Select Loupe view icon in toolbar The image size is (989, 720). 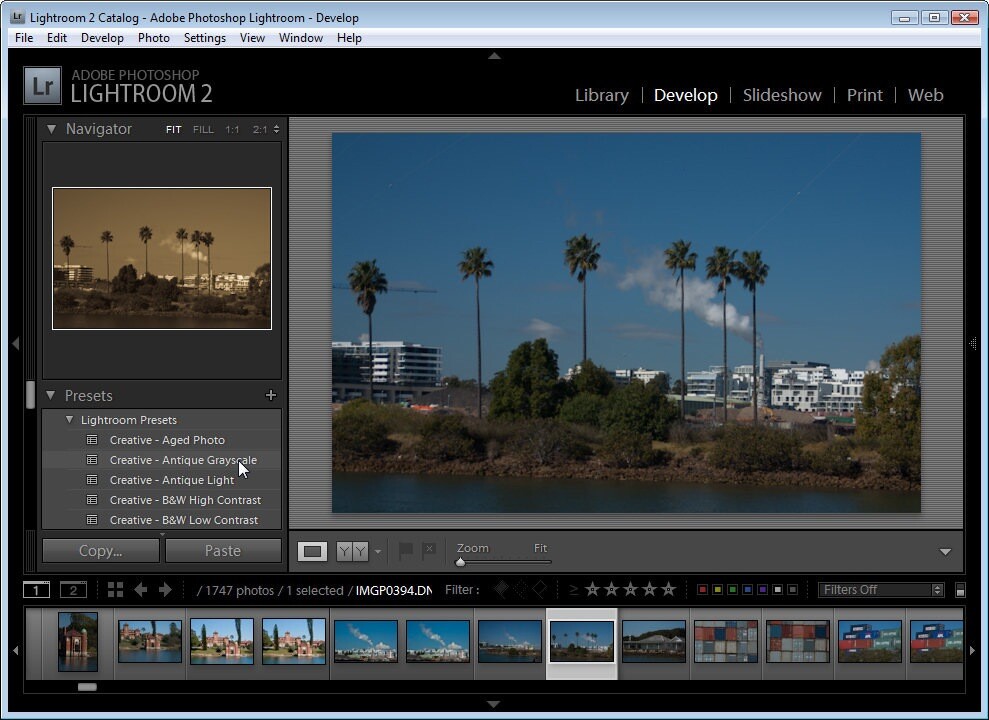pyautogui.click(x=312, y=552)
